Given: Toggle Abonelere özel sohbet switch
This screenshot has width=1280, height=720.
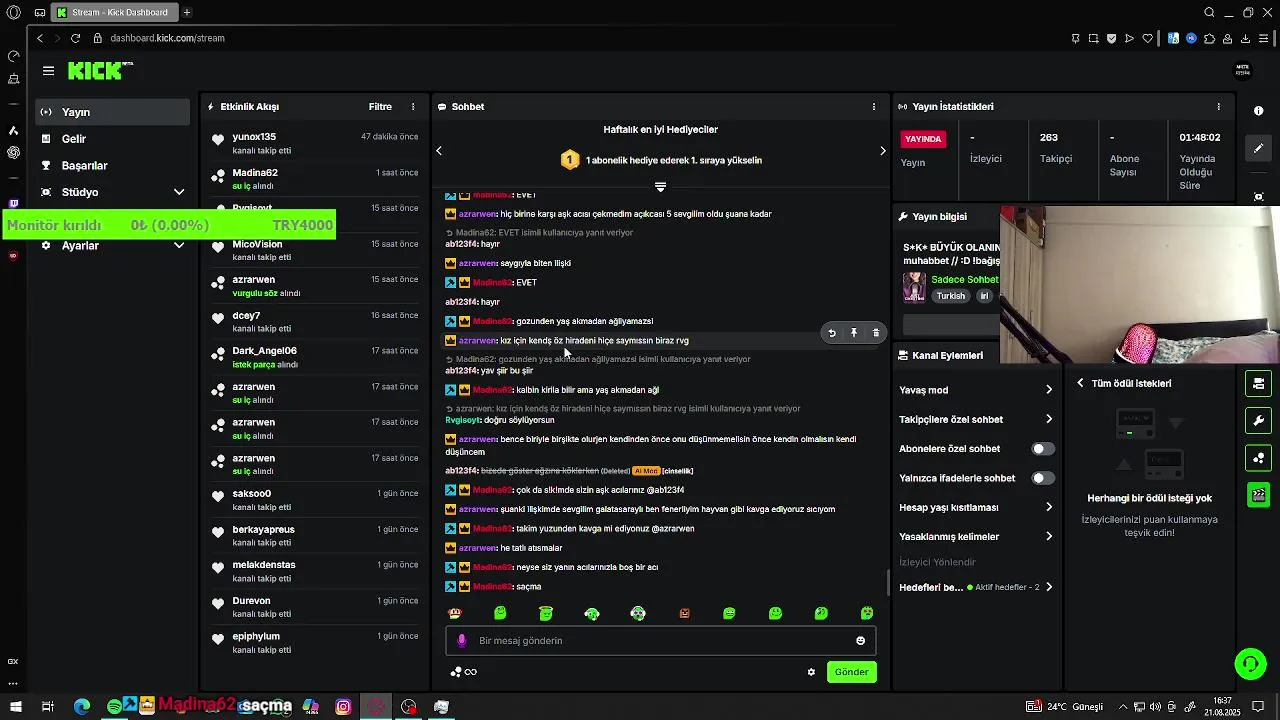Looking at the screenshot, I should [x=1043, y=449].
